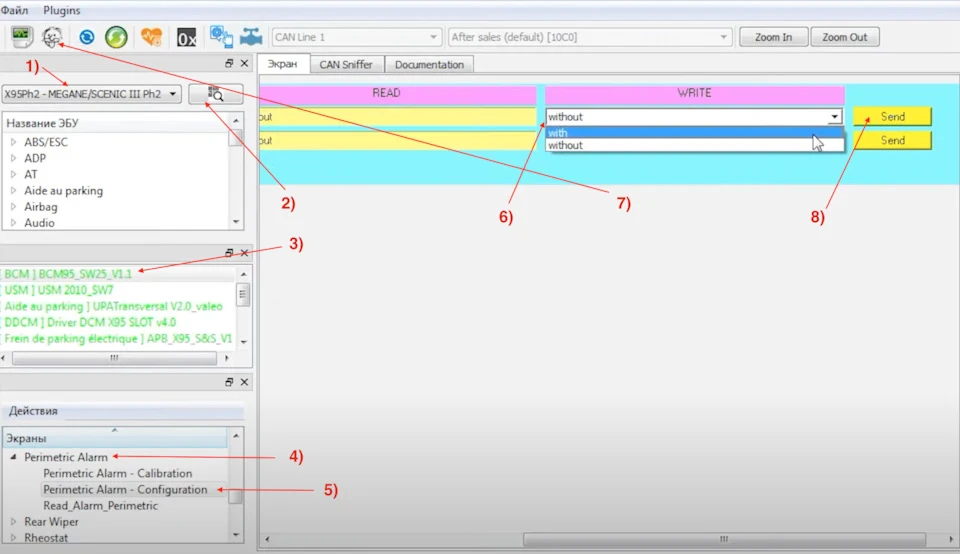The height and width of the screenshot is (554, 960).
Task: Close the ECU name panel
Action: pyautogui.click(x=244, y=63)
